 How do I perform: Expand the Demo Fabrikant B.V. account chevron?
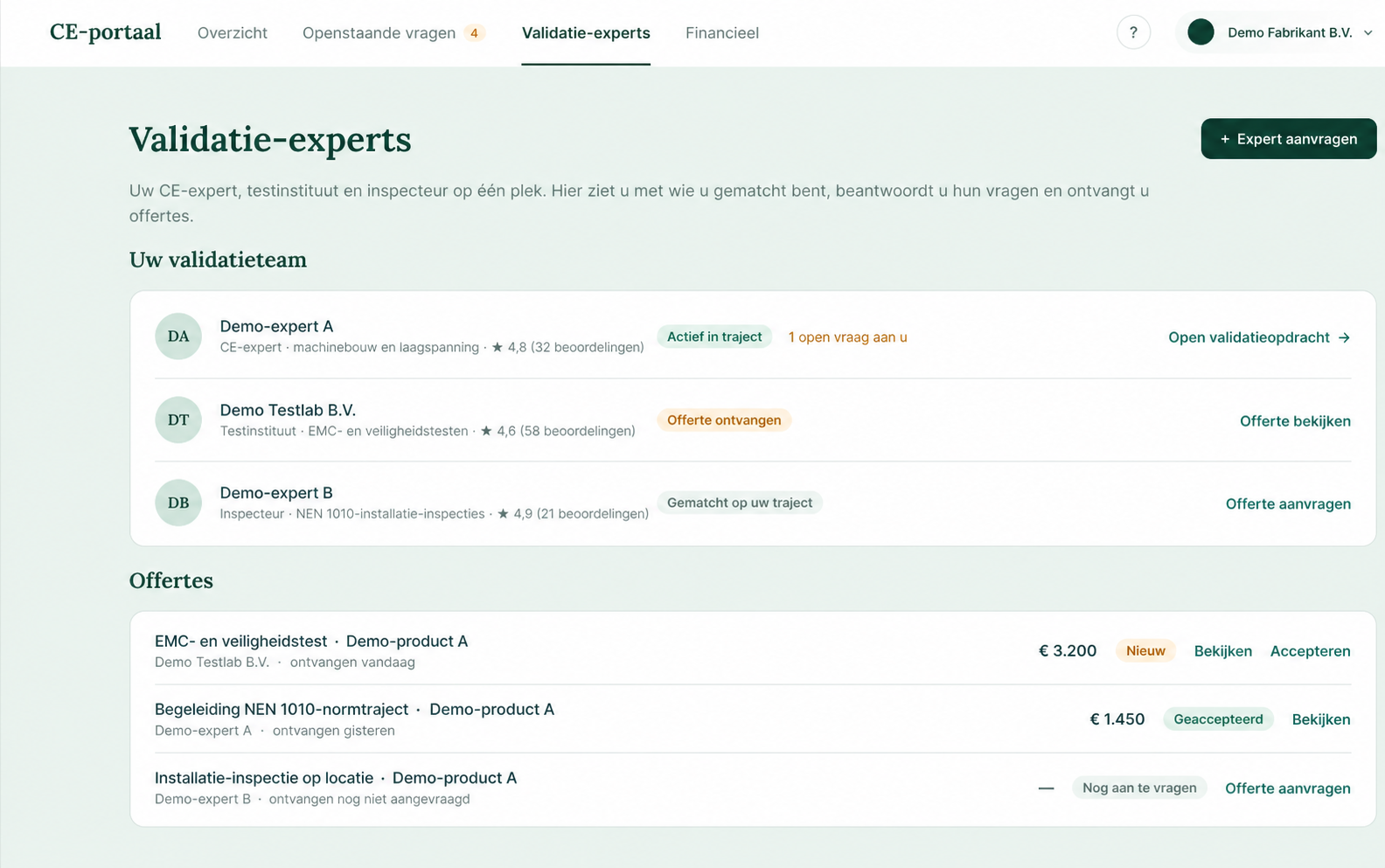(x=1368, y=33)
